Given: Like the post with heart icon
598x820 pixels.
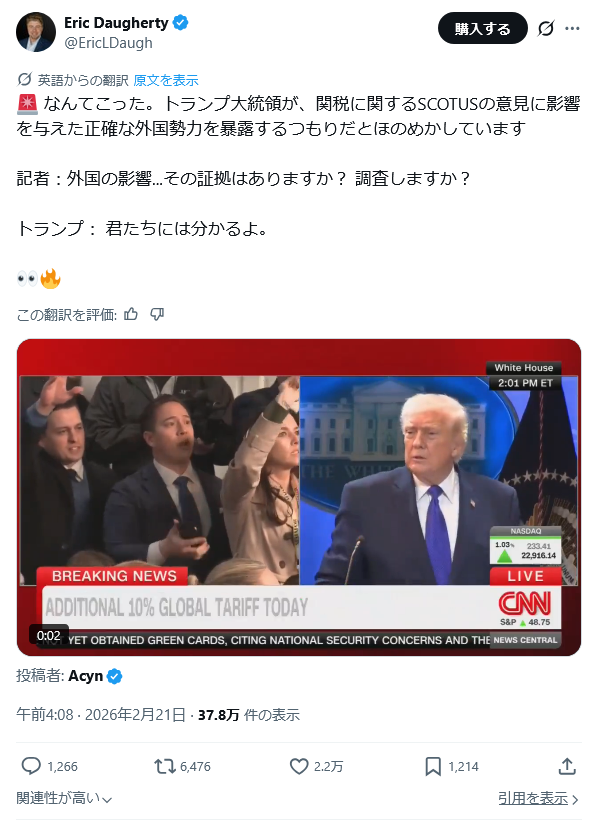Looking at the screenshot, I should (299, 766).
